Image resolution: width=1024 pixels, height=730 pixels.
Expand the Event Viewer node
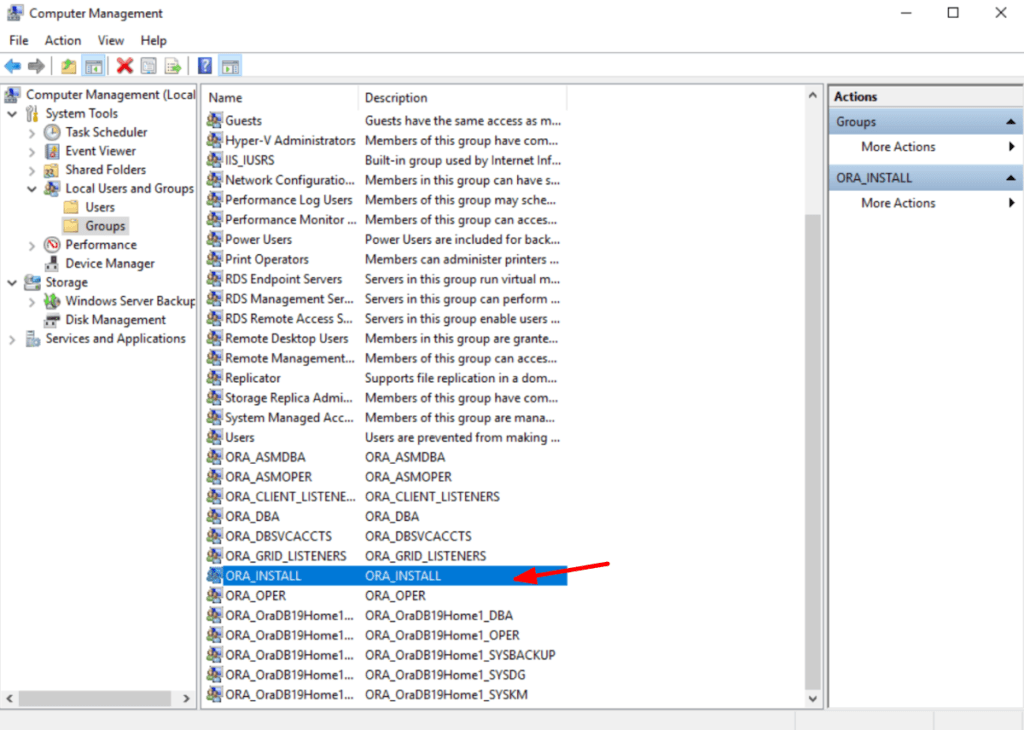point(31,151)
